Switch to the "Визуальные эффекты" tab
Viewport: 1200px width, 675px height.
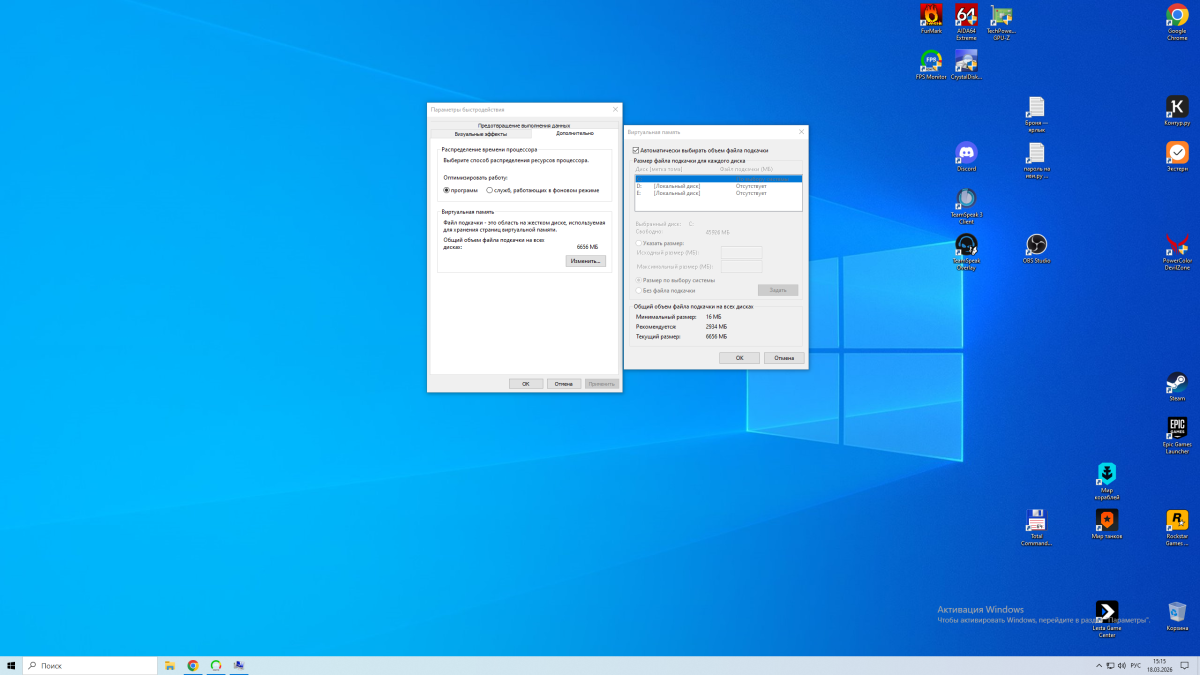pyautogui.click(x=480, y=133)
